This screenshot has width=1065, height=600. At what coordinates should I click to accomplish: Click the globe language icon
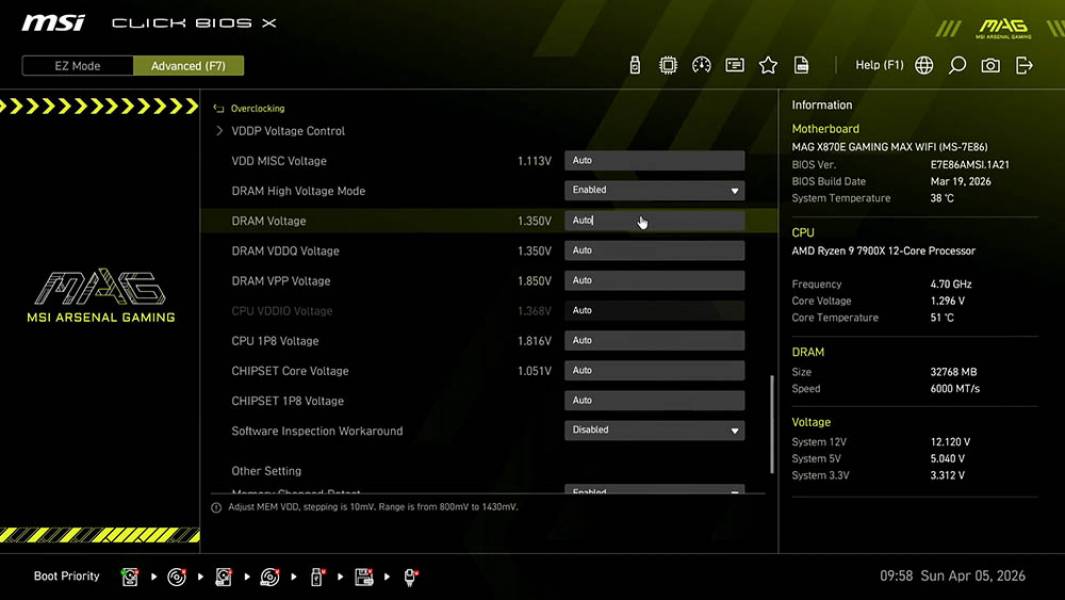point(924,64)
